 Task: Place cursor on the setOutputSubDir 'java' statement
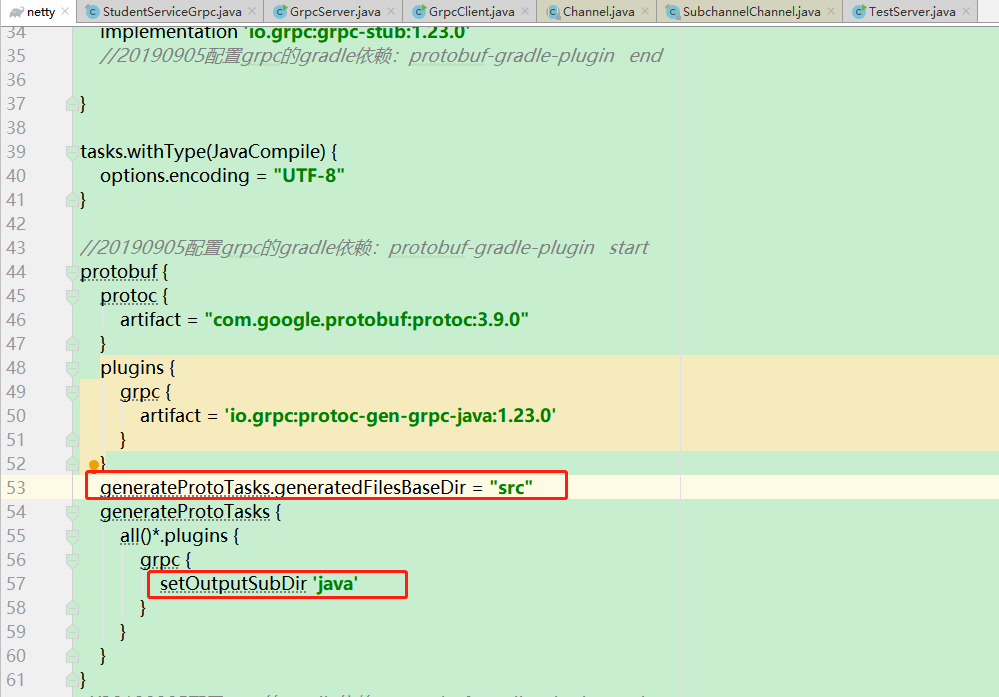tap(250, 583)
